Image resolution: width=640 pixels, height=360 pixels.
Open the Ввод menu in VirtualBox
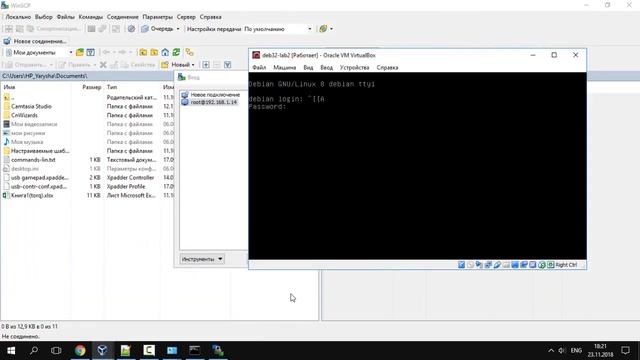pos(326,67)
